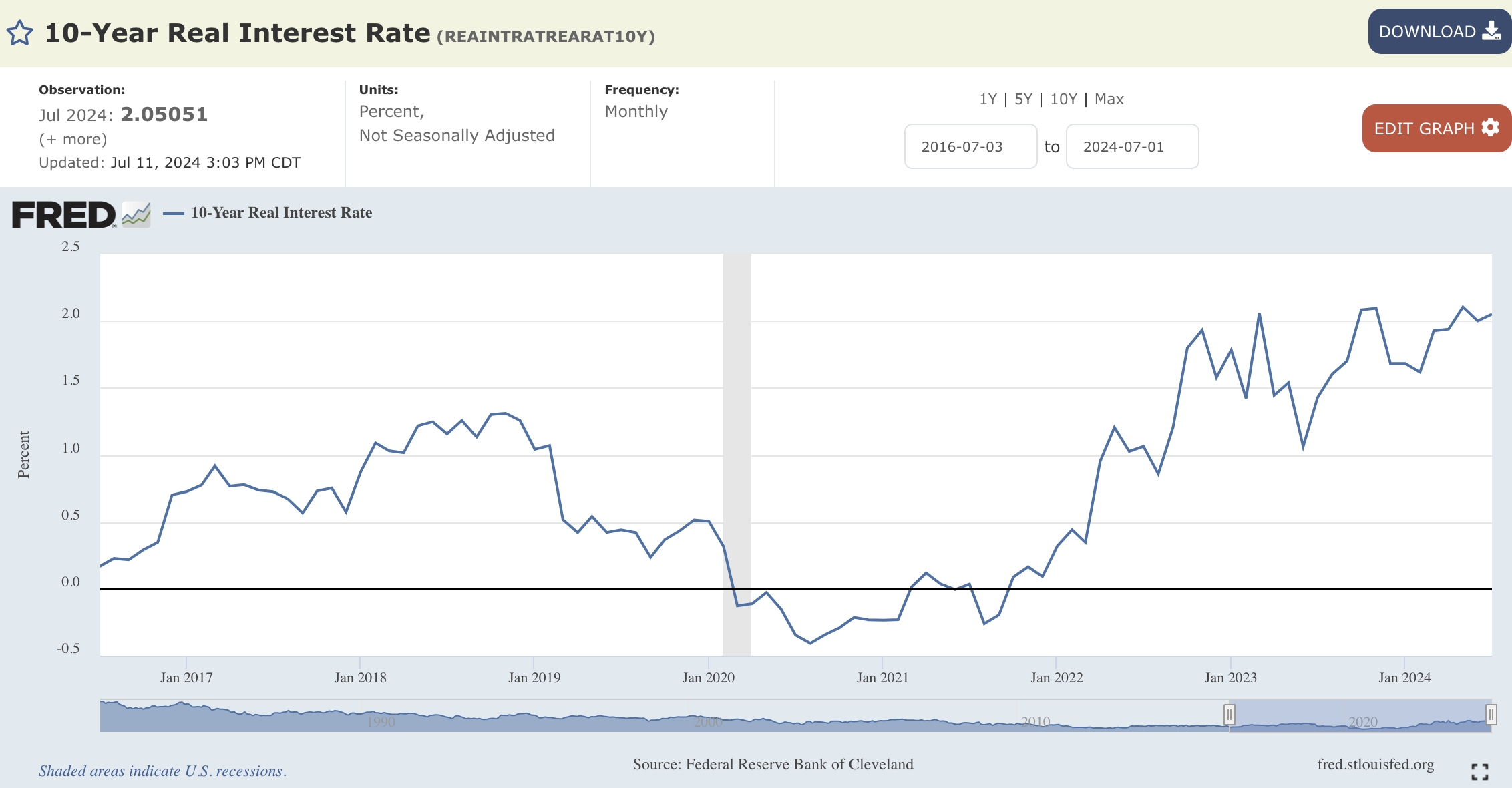
Task: Click left handle of range slider
Action: tap(1229, 715)
